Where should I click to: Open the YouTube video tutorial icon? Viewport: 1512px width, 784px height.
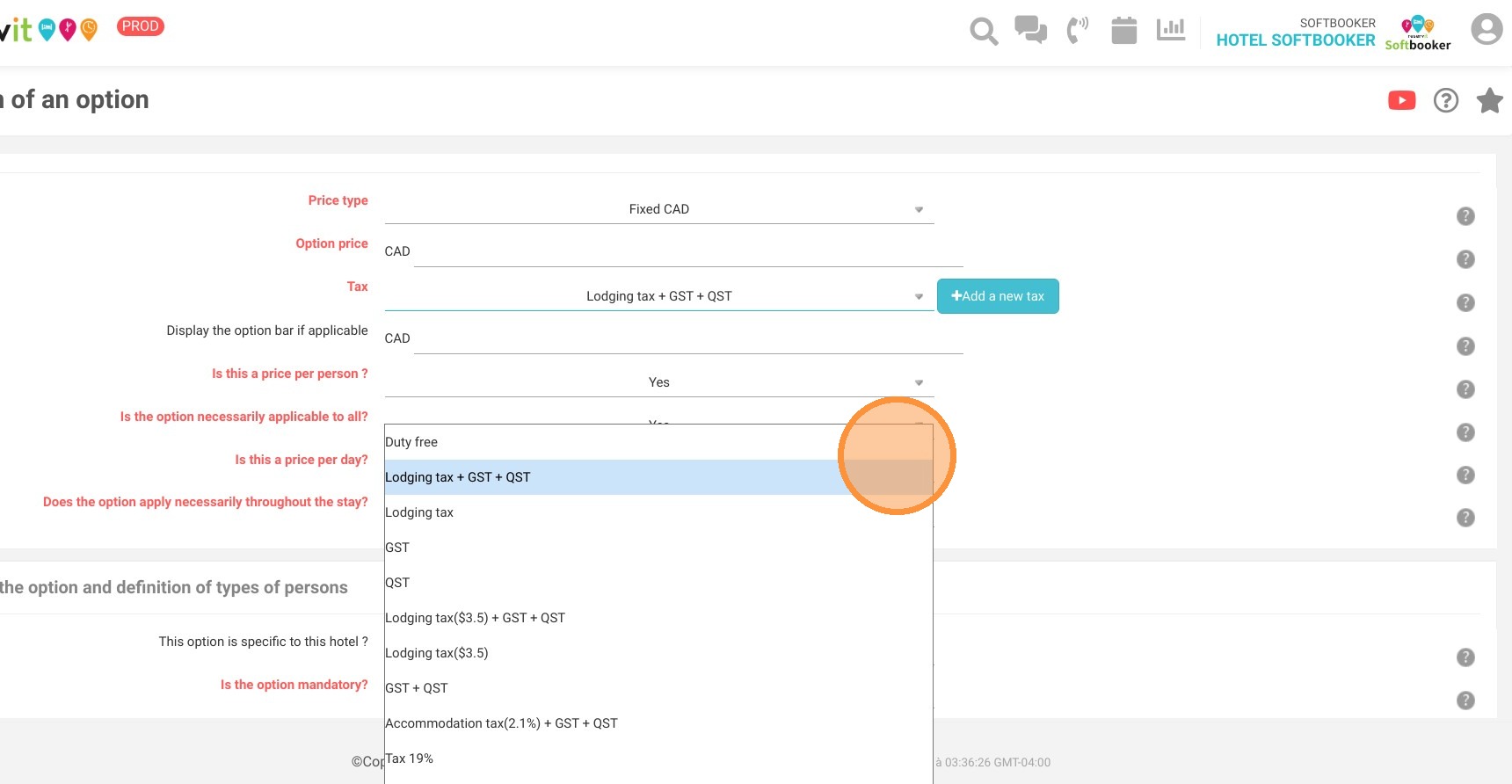[1402, 100]
